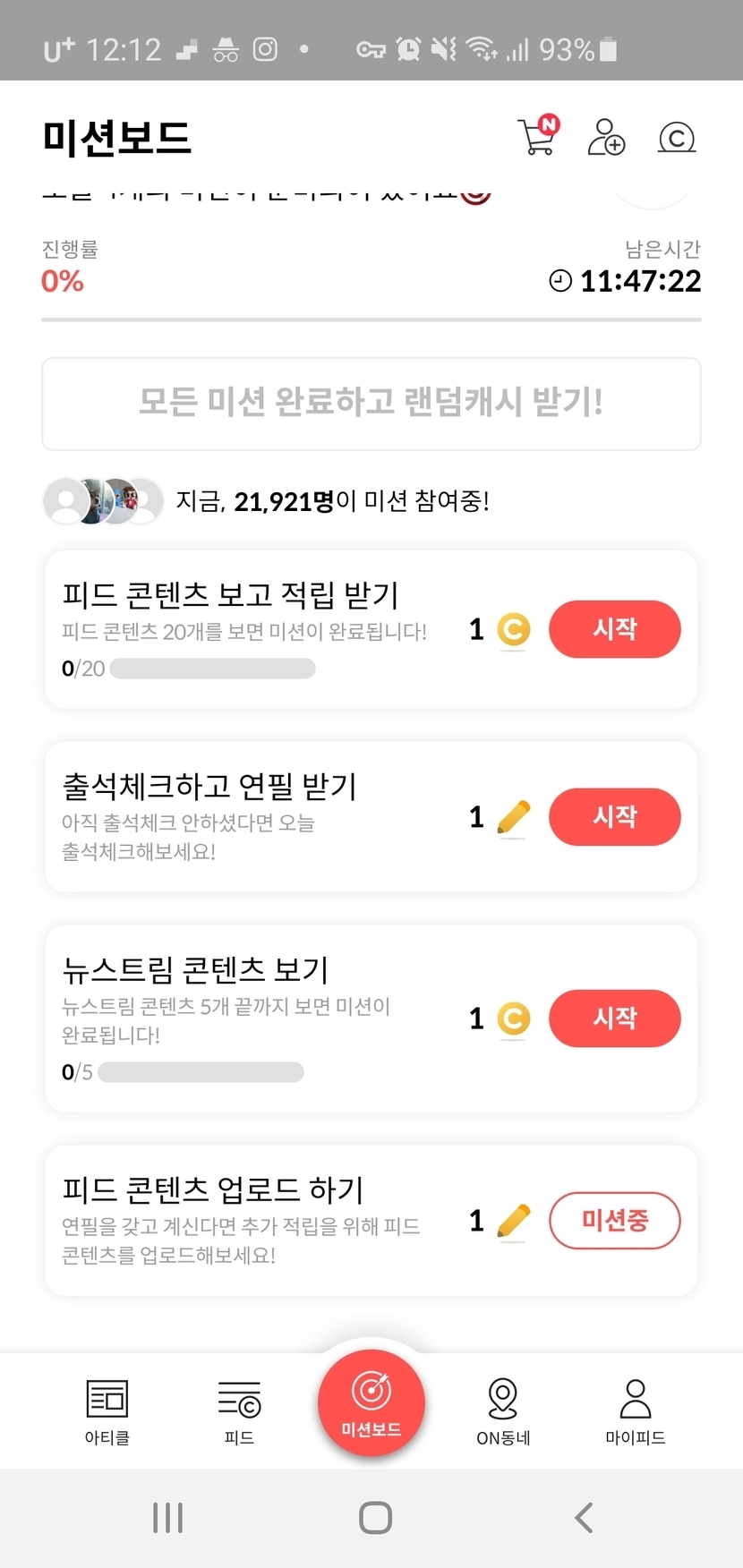Open the cash coin icon in header
Viewport: 743px width, 1568px height.
tap(677, 138)
